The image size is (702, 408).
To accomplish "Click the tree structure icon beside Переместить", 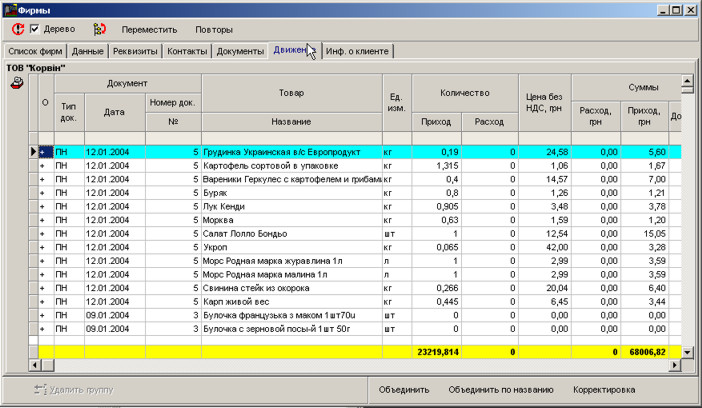I will (98, 29).
